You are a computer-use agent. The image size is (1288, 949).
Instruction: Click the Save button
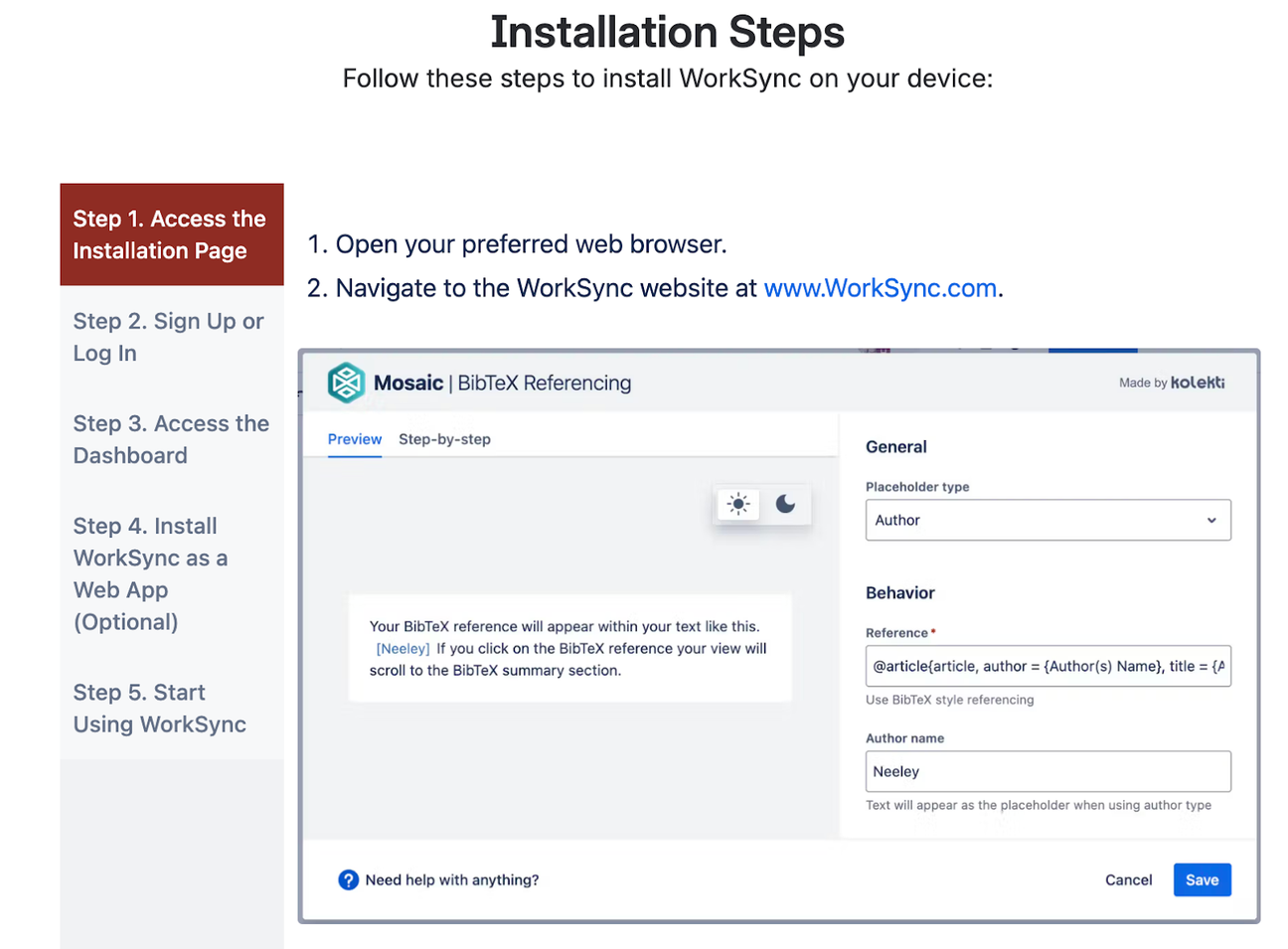coord(1202,879)
